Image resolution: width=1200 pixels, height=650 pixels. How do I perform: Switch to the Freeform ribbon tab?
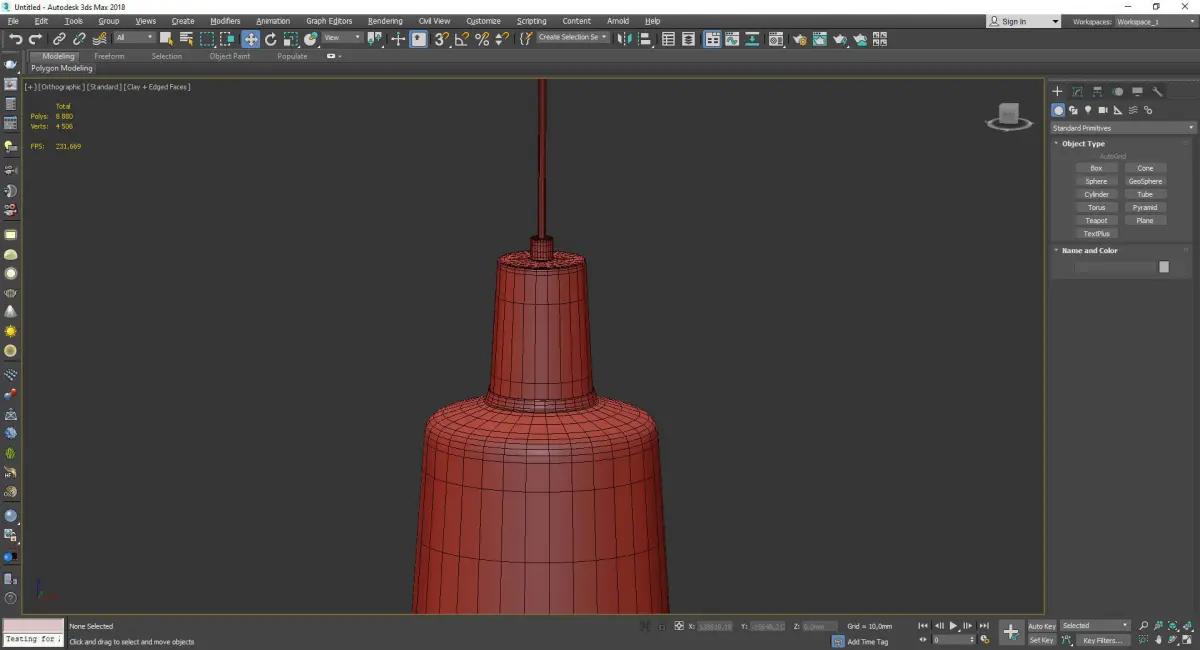[109, 56]
